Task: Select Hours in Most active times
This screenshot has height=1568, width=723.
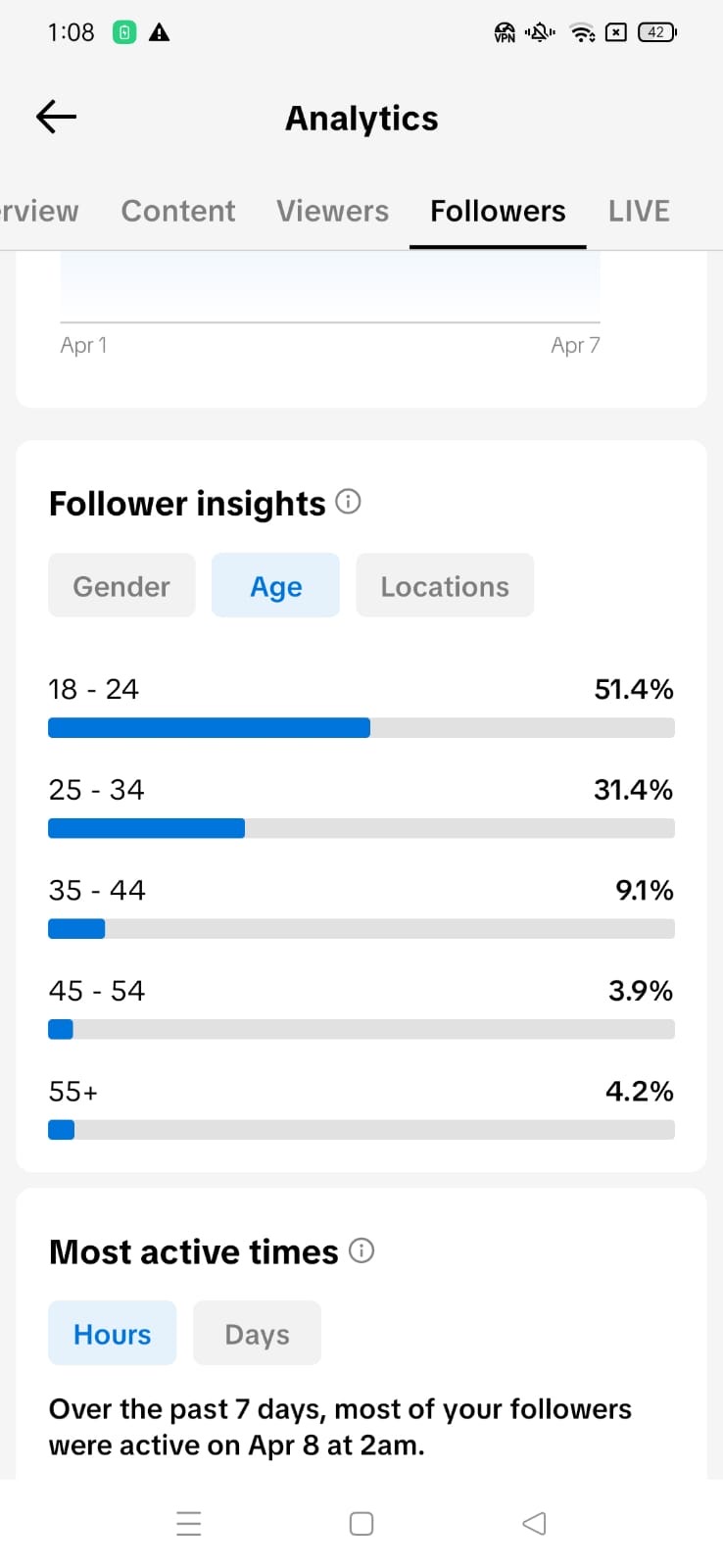Action: pos(112,1334)
